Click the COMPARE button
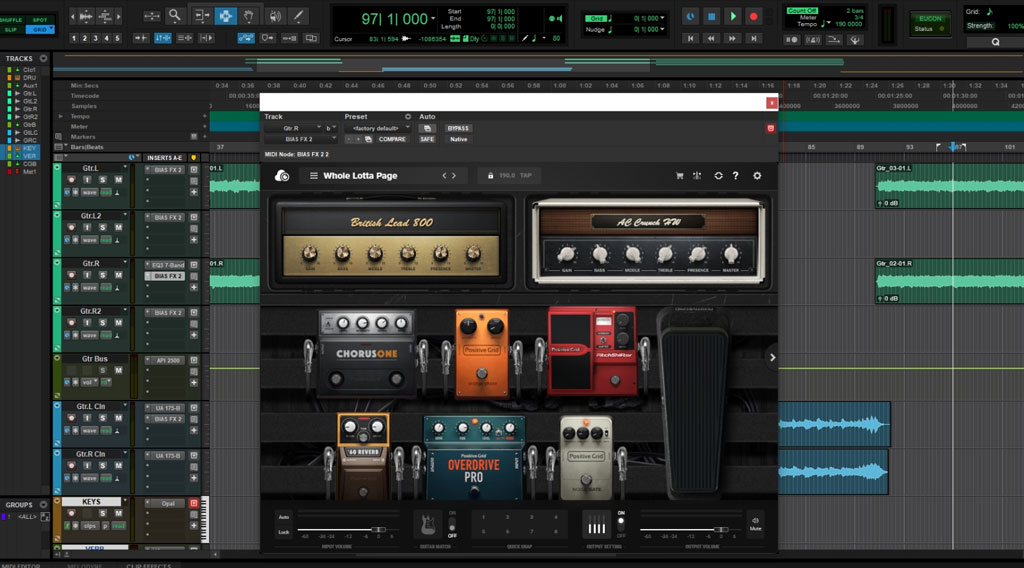Image resolution: width=1024 pixels, height=568 pixels. point(392,139)
